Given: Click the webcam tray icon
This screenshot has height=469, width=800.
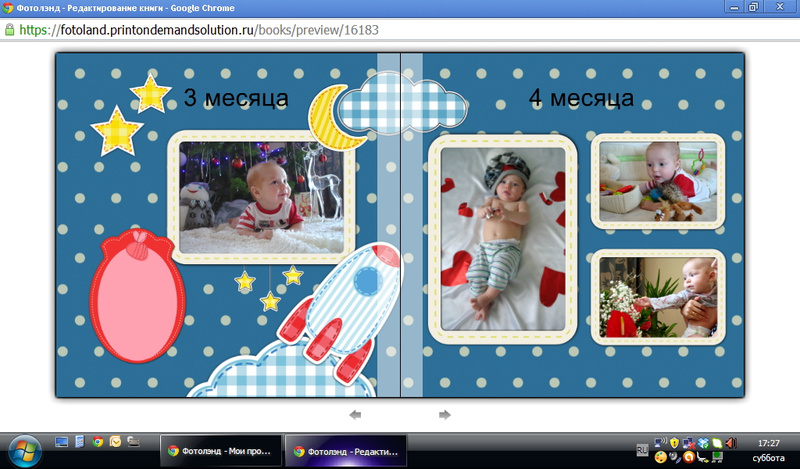Looking at the screenshot, I should tap(674, 457).
